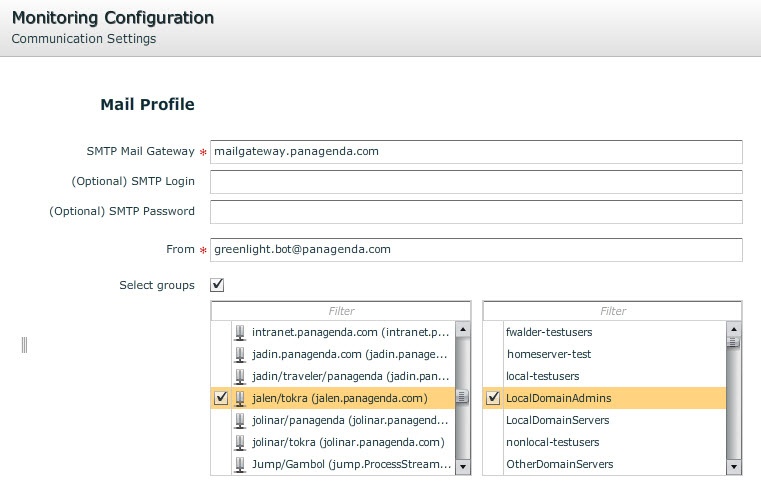761x495 pixels.
Task: Click the group list scrollbar thumb
Action: pyautogui.click(x=733, y=342)
